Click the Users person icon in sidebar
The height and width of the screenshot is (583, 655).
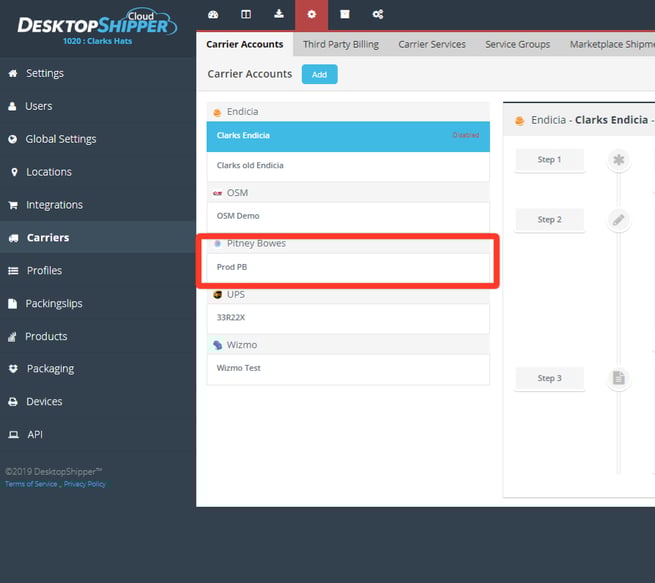coord(13,106)
